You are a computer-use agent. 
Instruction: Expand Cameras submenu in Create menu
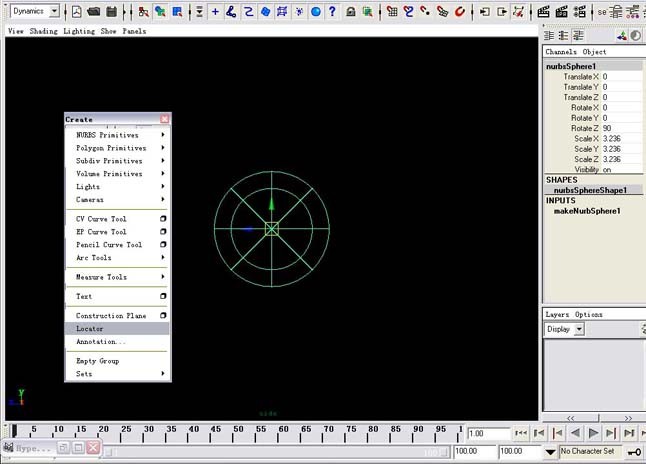pyautogui.click(x=117, y=199)
